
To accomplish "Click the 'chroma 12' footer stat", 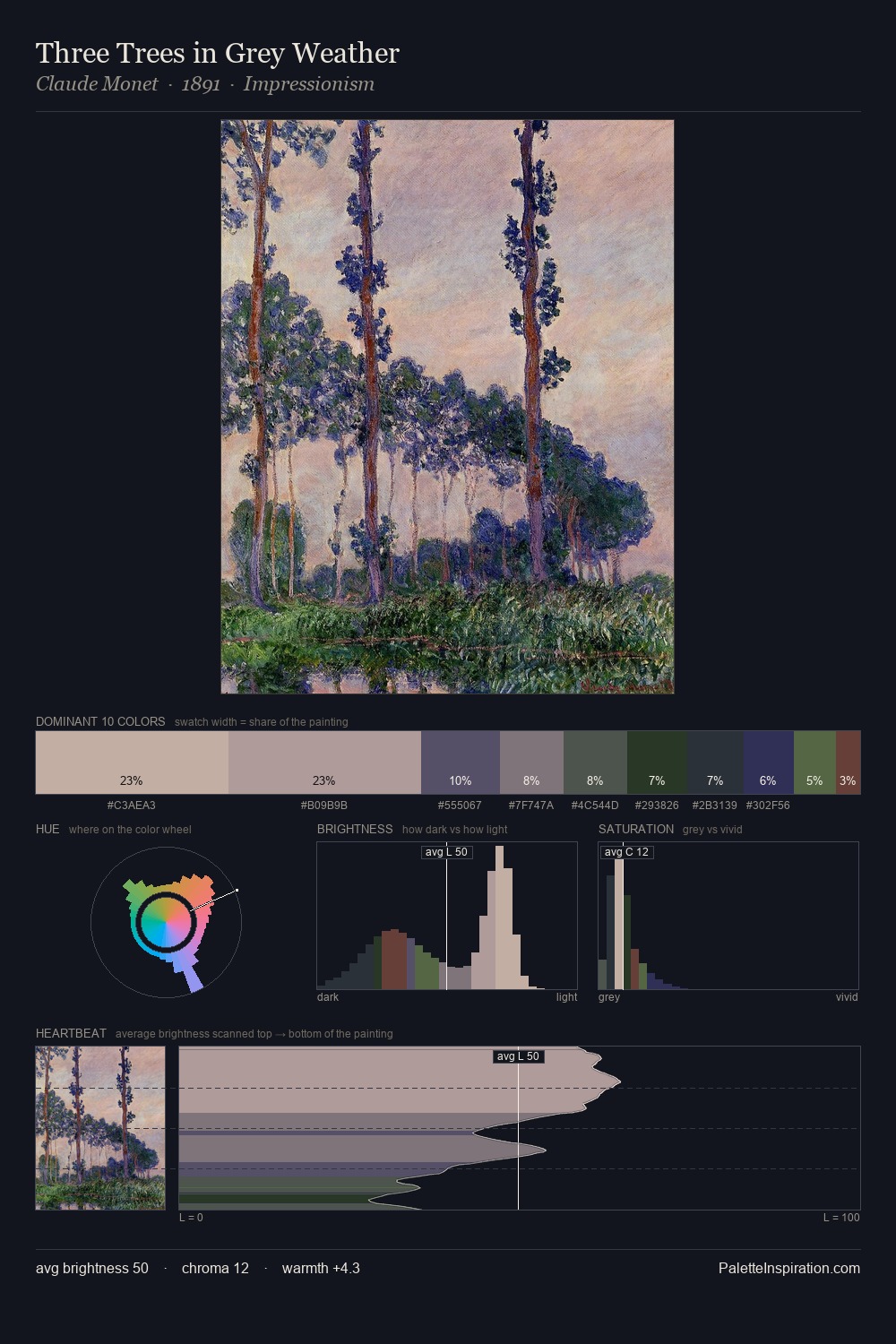I will tap(215, 1268).
